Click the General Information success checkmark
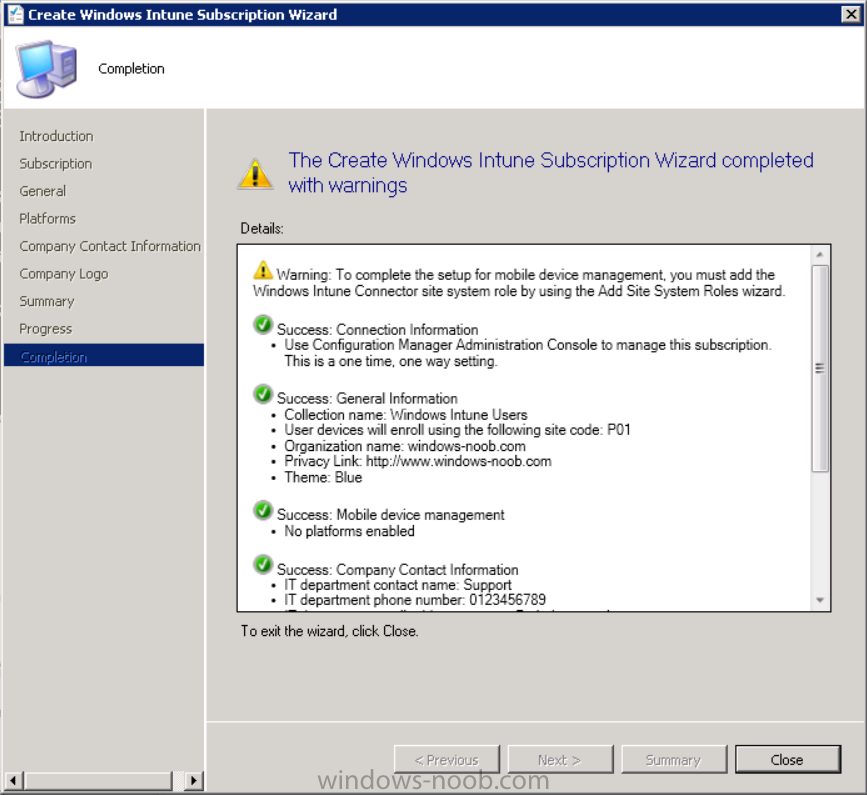867x795 pixels. click(263, 394)
